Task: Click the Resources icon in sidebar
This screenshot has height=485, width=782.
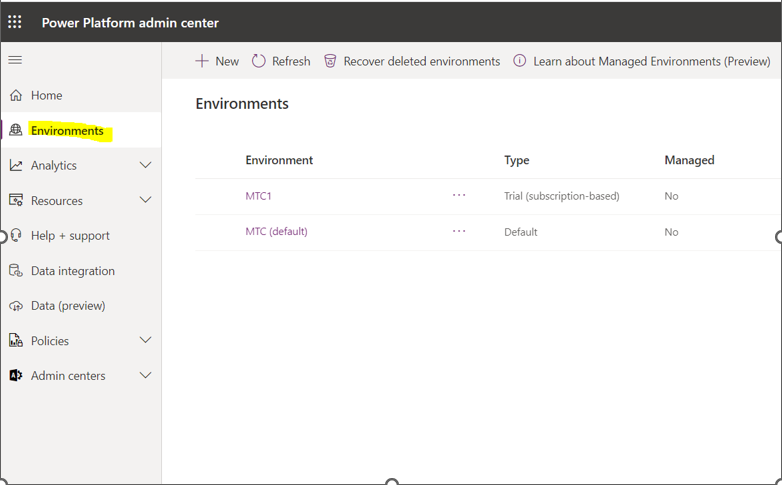Action: coord(16,201)
